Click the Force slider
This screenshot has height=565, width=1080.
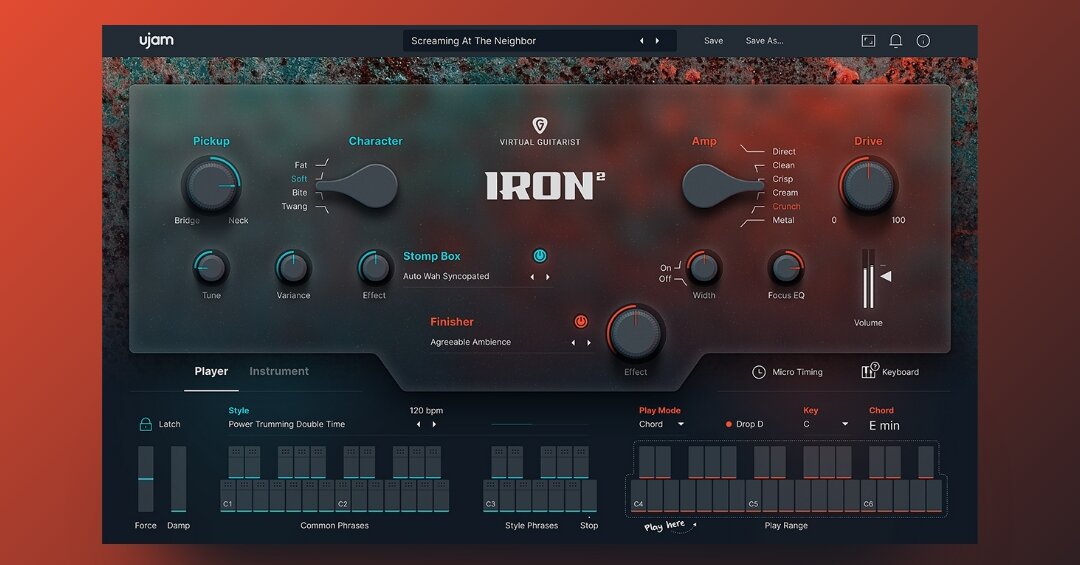click(x=145, y=479)
